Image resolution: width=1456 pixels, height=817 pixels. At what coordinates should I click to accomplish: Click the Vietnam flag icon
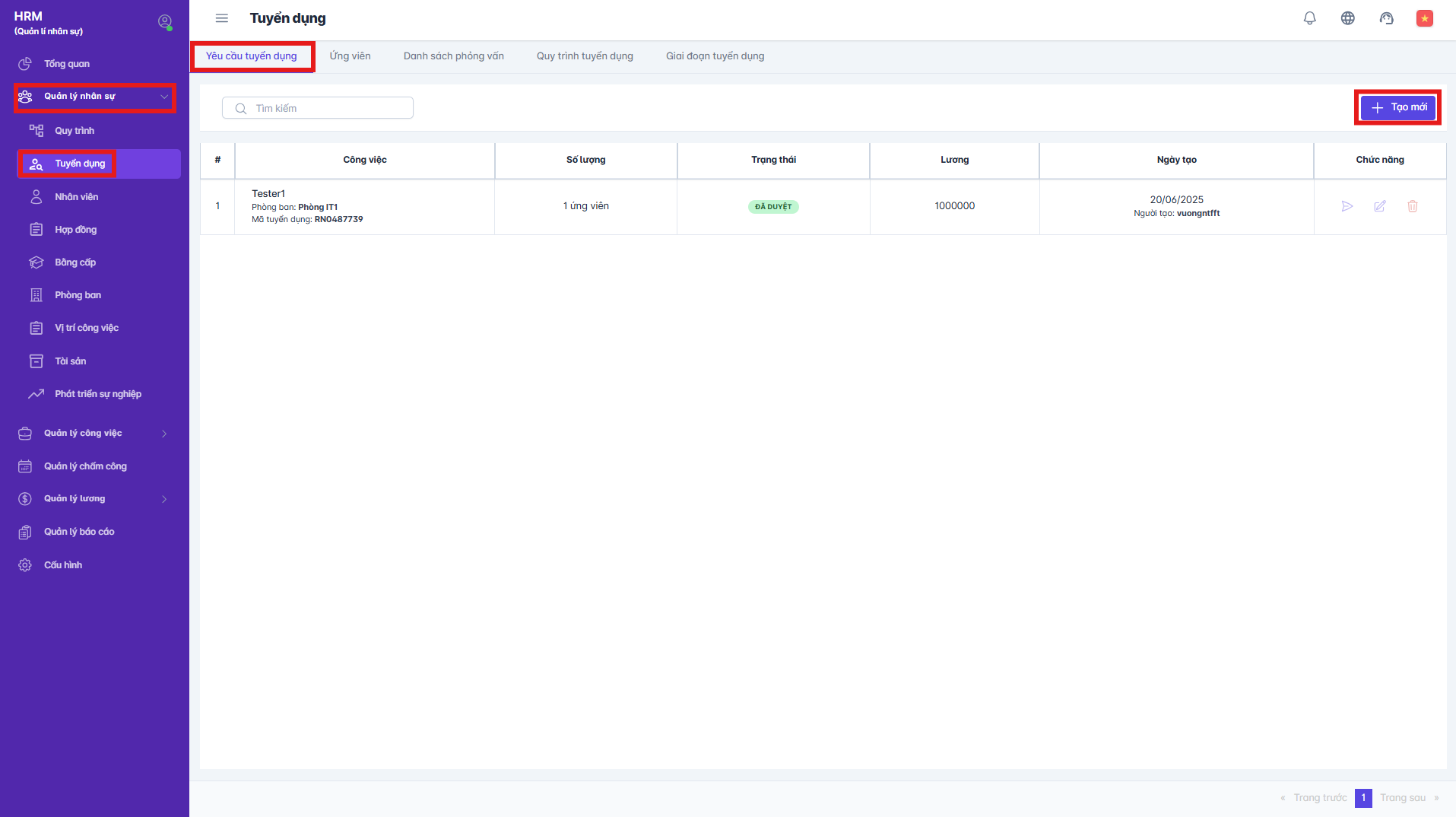coord(1424,18)
